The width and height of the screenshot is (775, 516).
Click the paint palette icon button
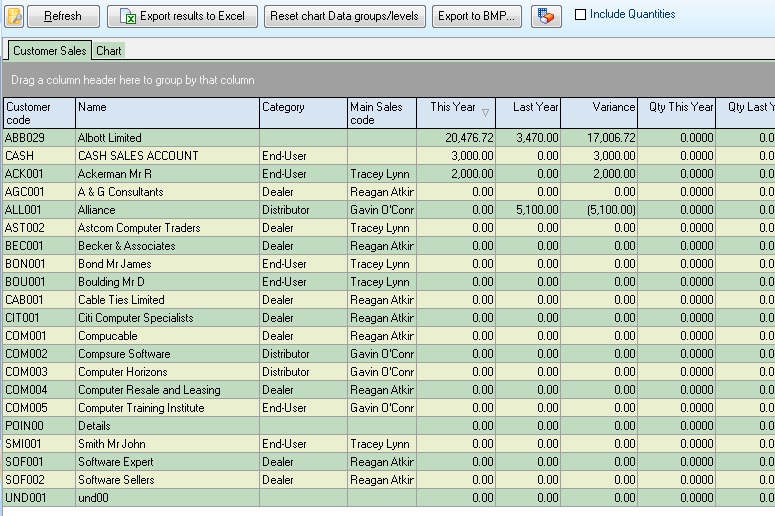tap(546, 16)
